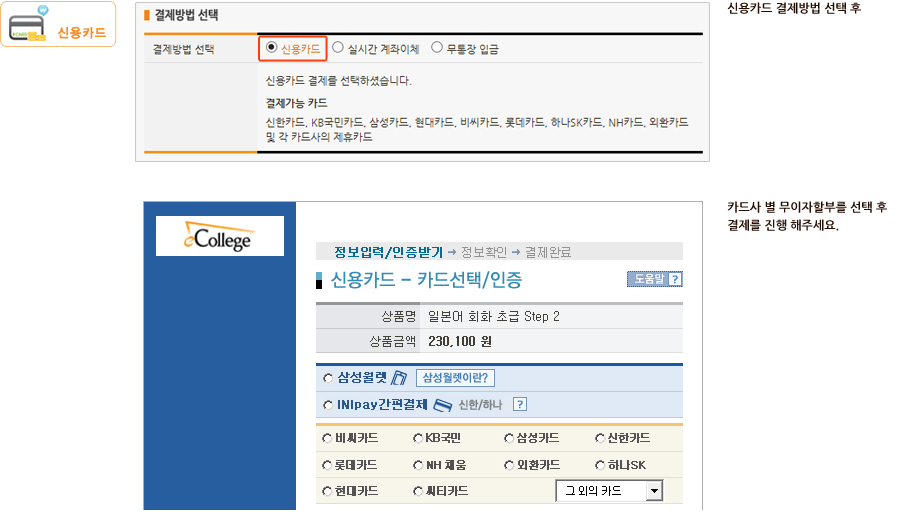Select 롯데카드 radio button
This screenshot has height=530, width=913.
[327, 465]
